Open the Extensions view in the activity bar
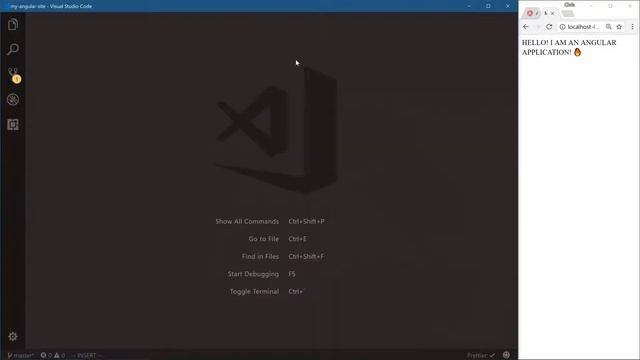This screenshot has height=360, width=640. click(13, 124)
